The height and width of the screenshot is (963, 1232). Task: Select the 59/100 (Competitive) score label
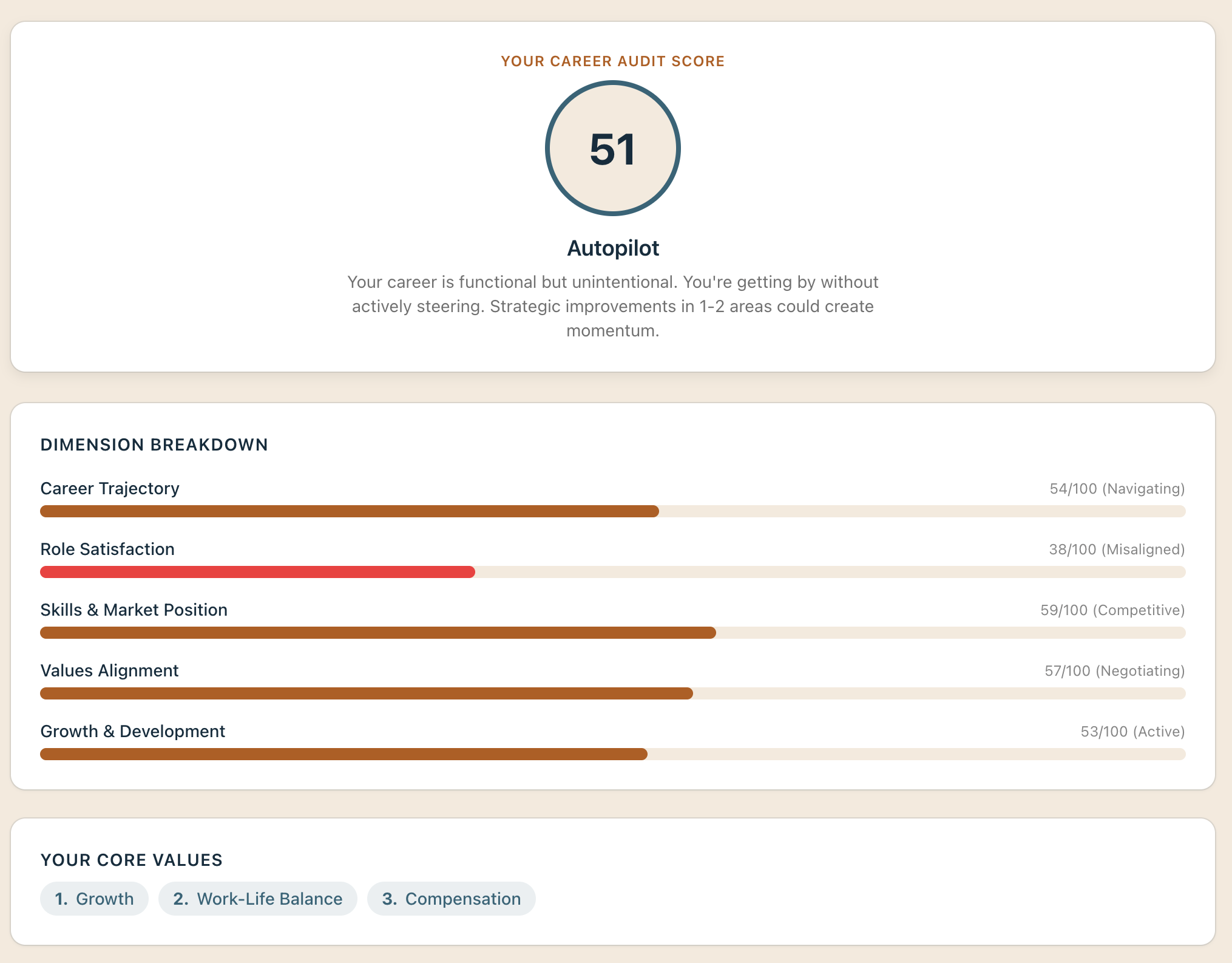click(x=1112, y=610)
